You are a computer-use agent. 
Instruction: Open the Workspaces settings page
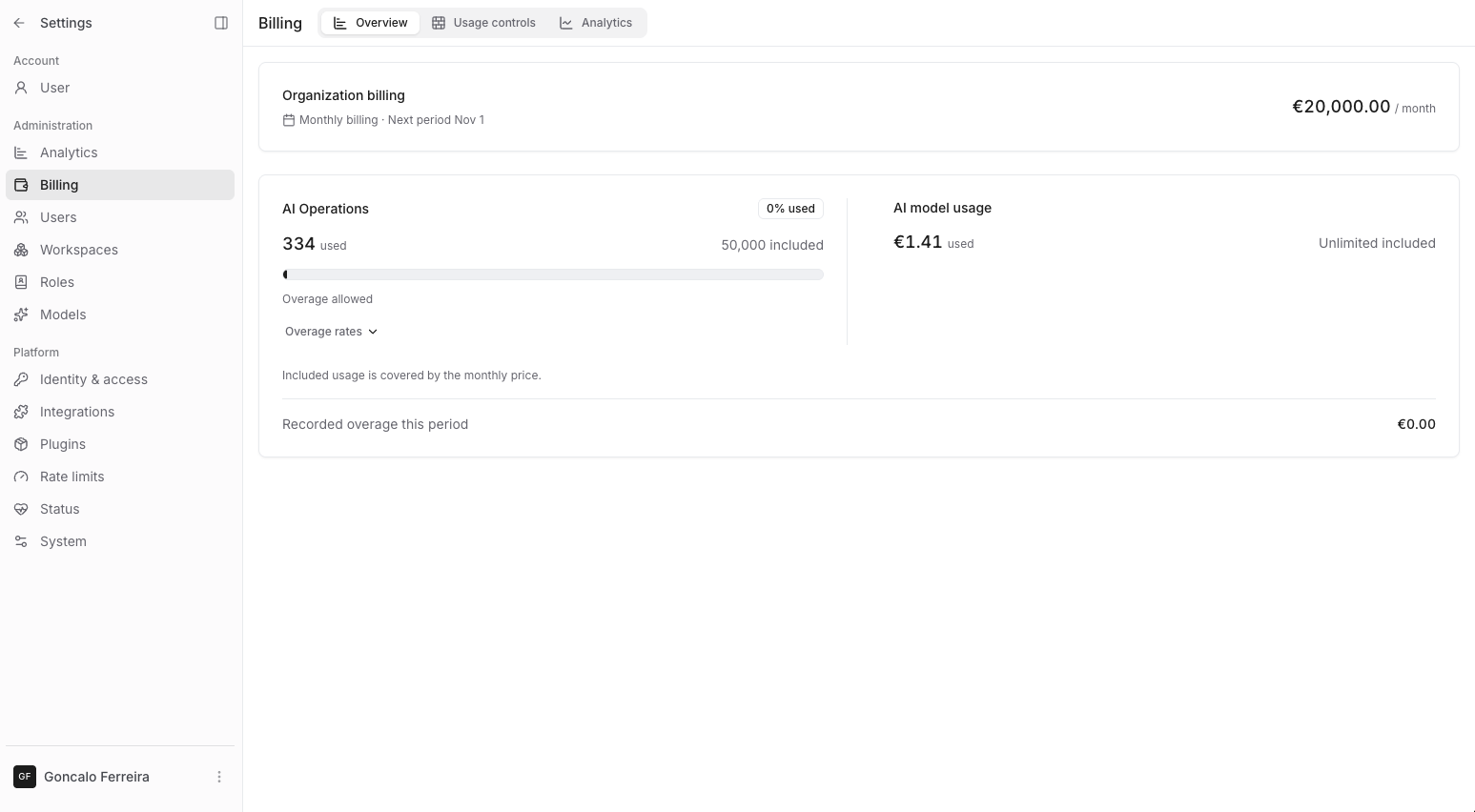click(120, 250)
